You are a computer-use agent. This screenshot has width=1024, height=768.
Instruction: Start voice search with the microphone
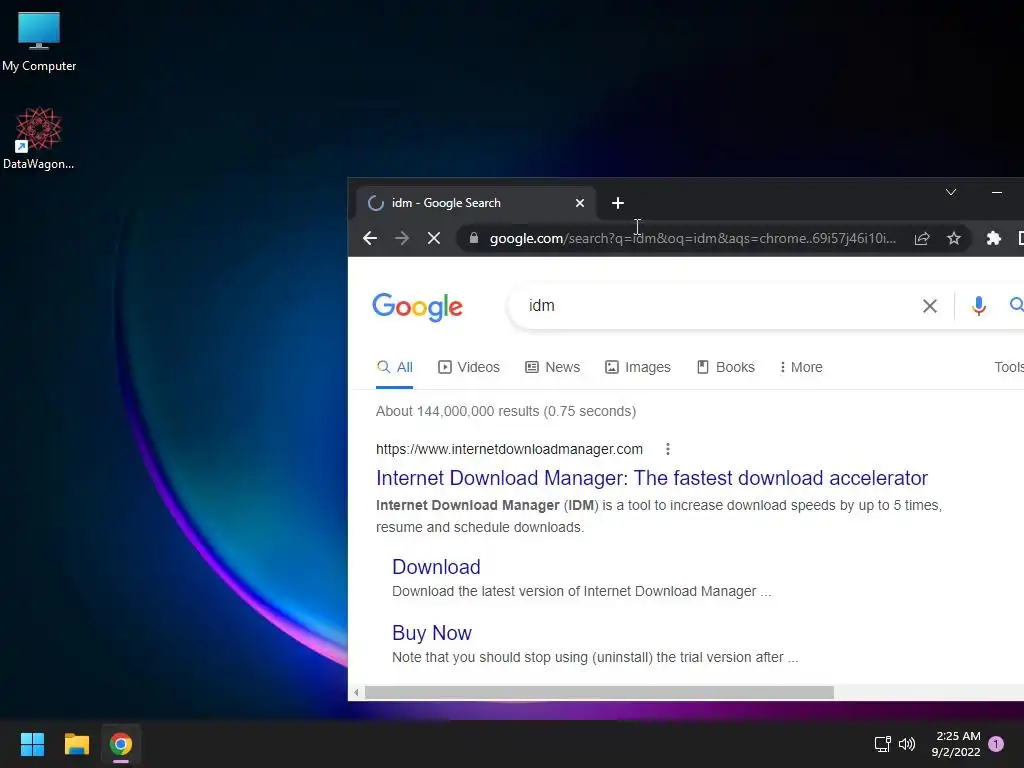tap(978, 306)
